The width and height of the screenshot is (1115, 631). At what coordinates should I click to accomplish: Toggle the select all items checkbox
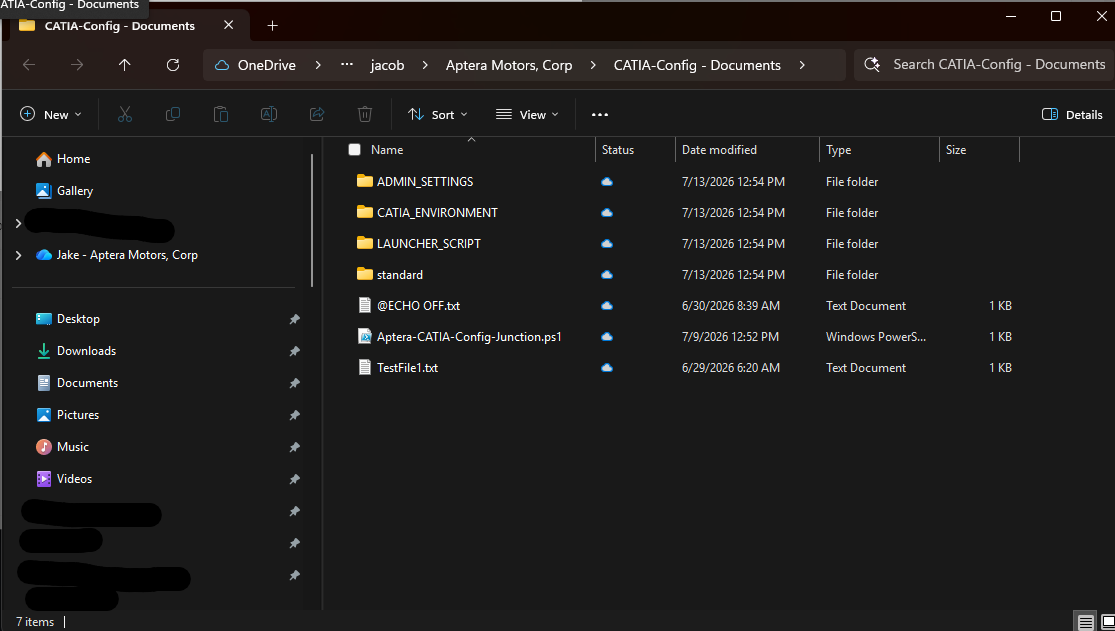354,149
